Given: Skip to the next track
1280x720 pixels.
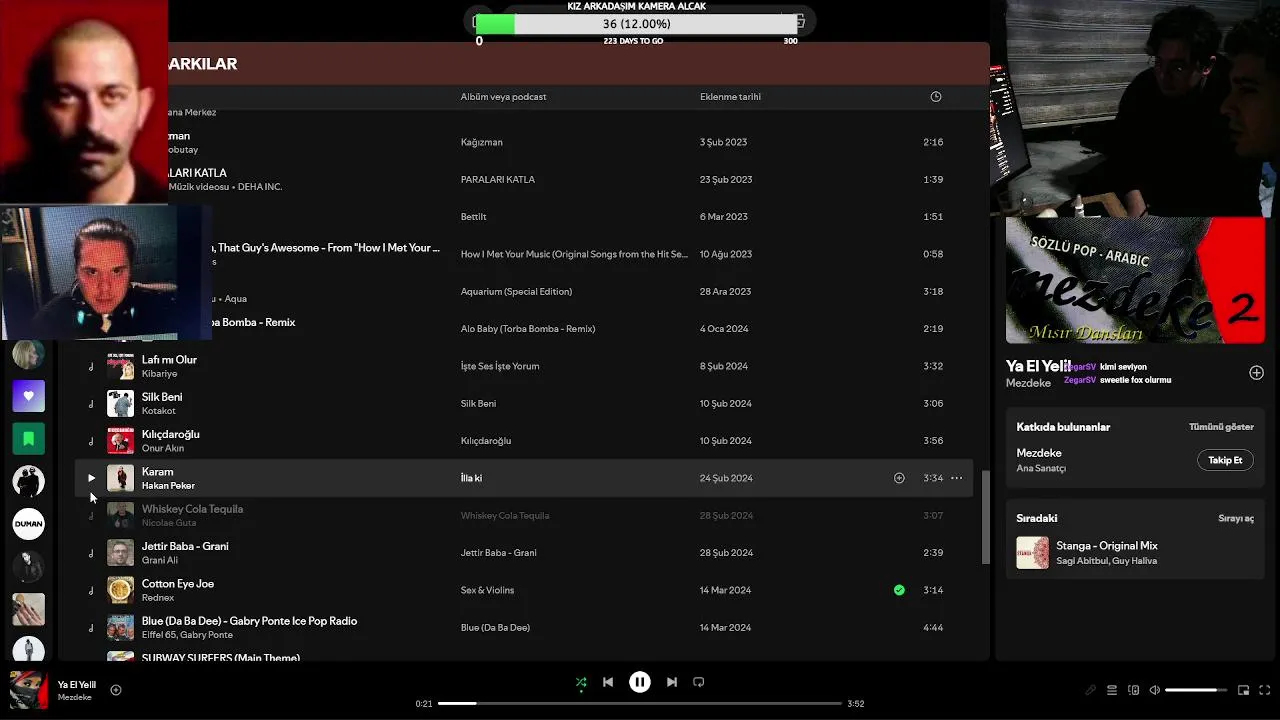Looking at the screenshot, I should [672, 682].
